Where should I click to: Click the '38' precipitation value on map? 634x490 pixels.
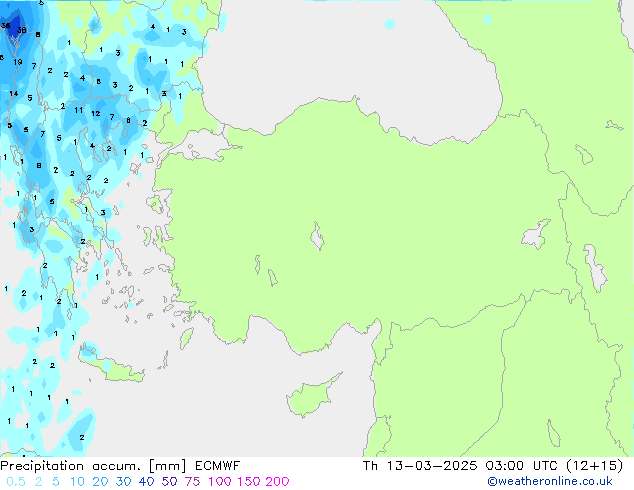tap(22, 30)
